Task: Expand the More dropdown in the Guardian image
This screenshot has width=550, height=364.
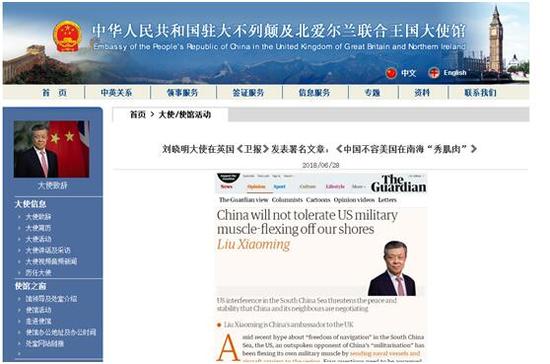Action: click(359, 187)
